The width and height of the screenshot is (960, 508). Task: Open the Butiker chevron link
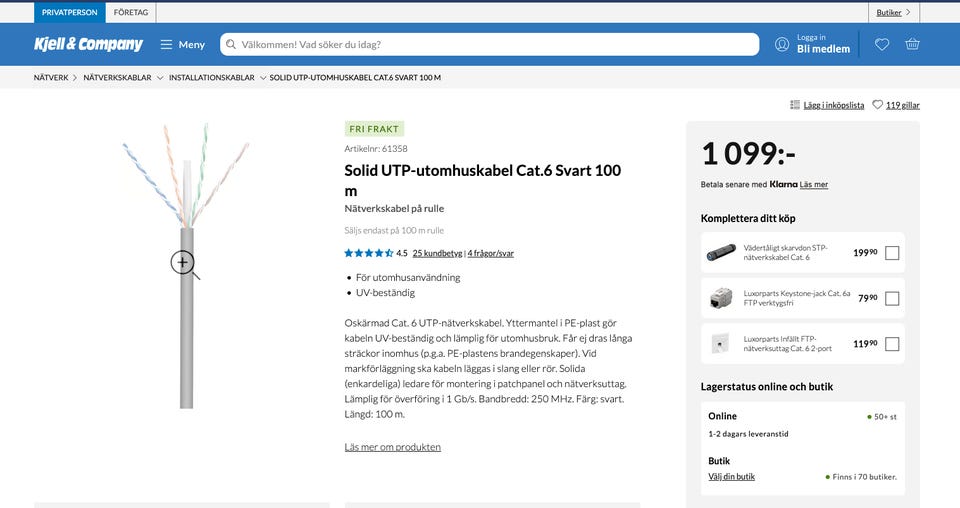(894, 12)
